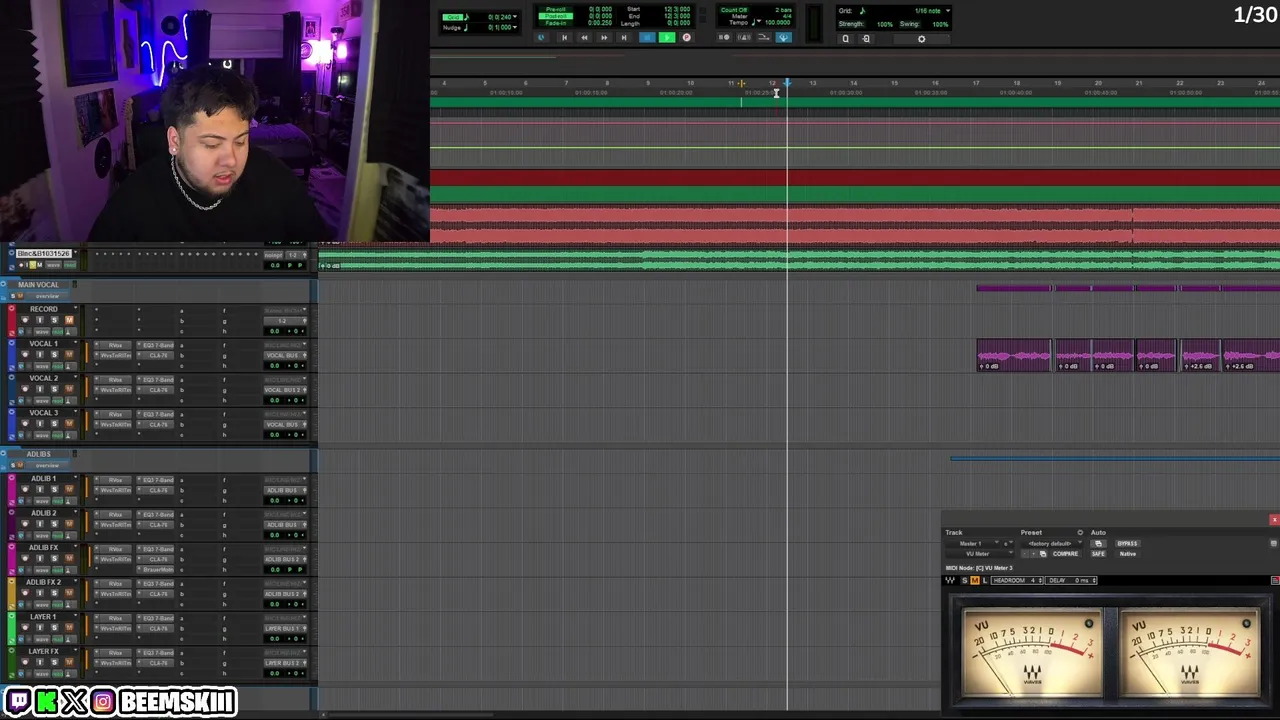This screenshot has height=720, width=1280.
Task: Solo the LAYER FX track
Action: click(54, 663)
